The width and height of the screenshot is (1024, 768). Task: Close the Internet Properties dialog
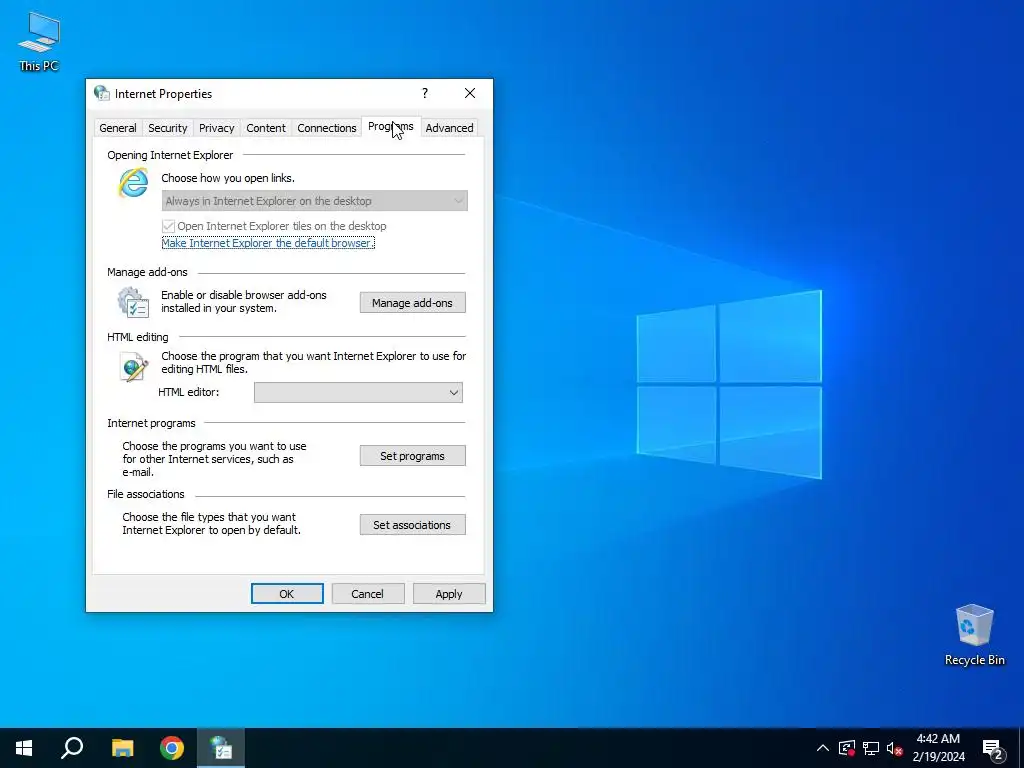coord(470,93)
